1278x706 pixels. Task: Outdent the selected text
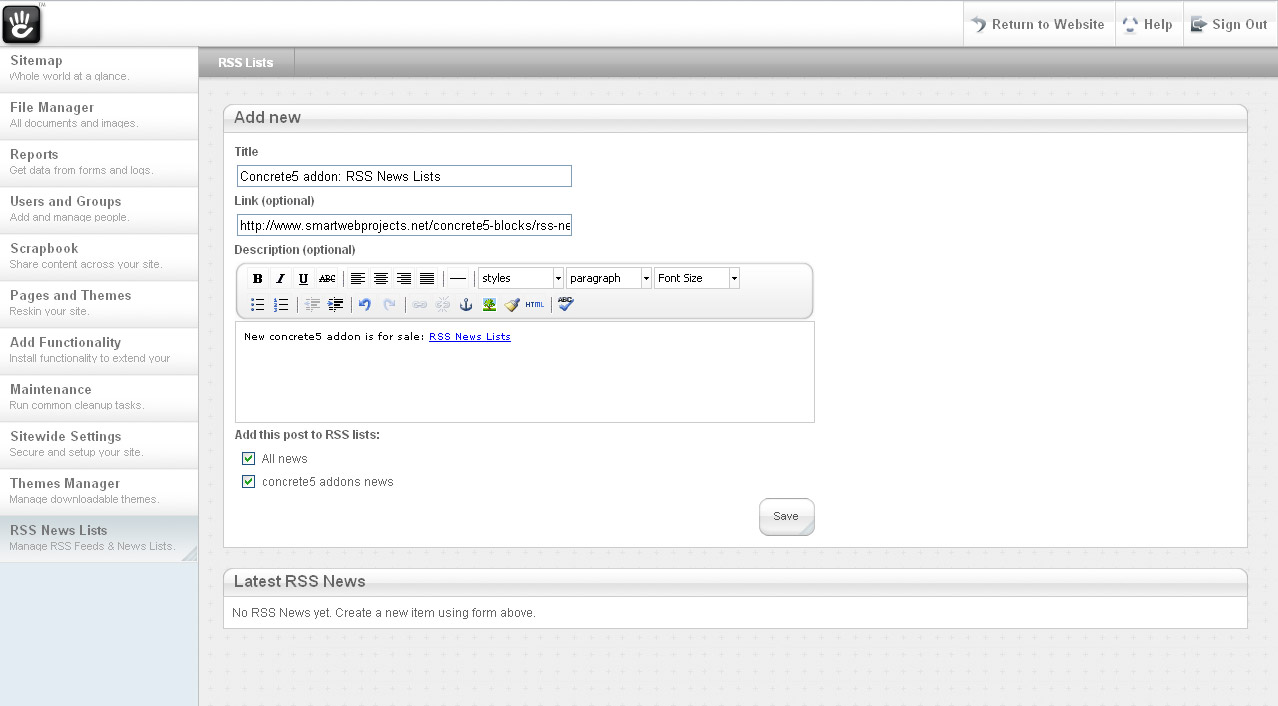point(312,305)
